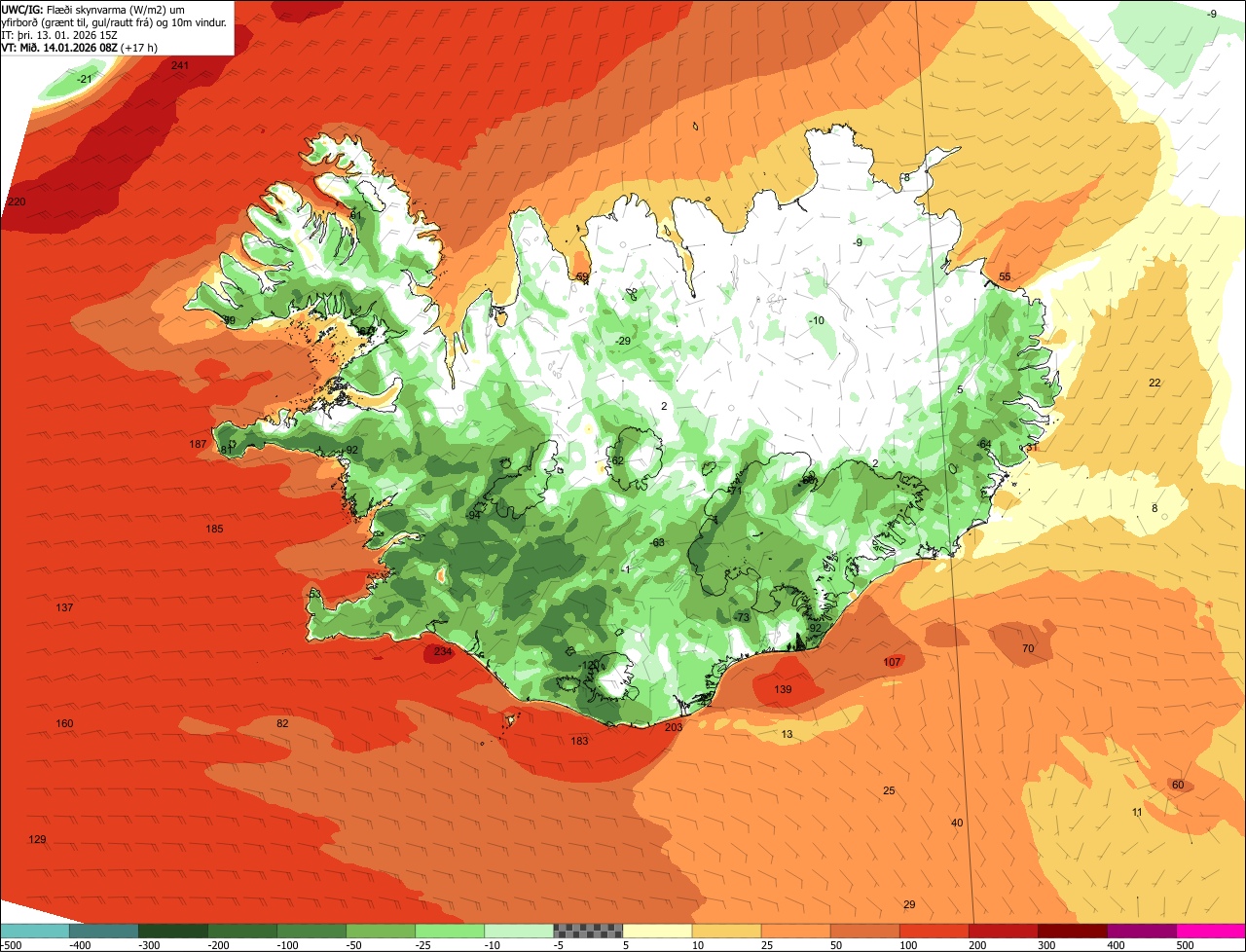Image resolution: width=1246 pixels, height=952 pixels.
Task: Click the map value 160
Action: point(64,723)
